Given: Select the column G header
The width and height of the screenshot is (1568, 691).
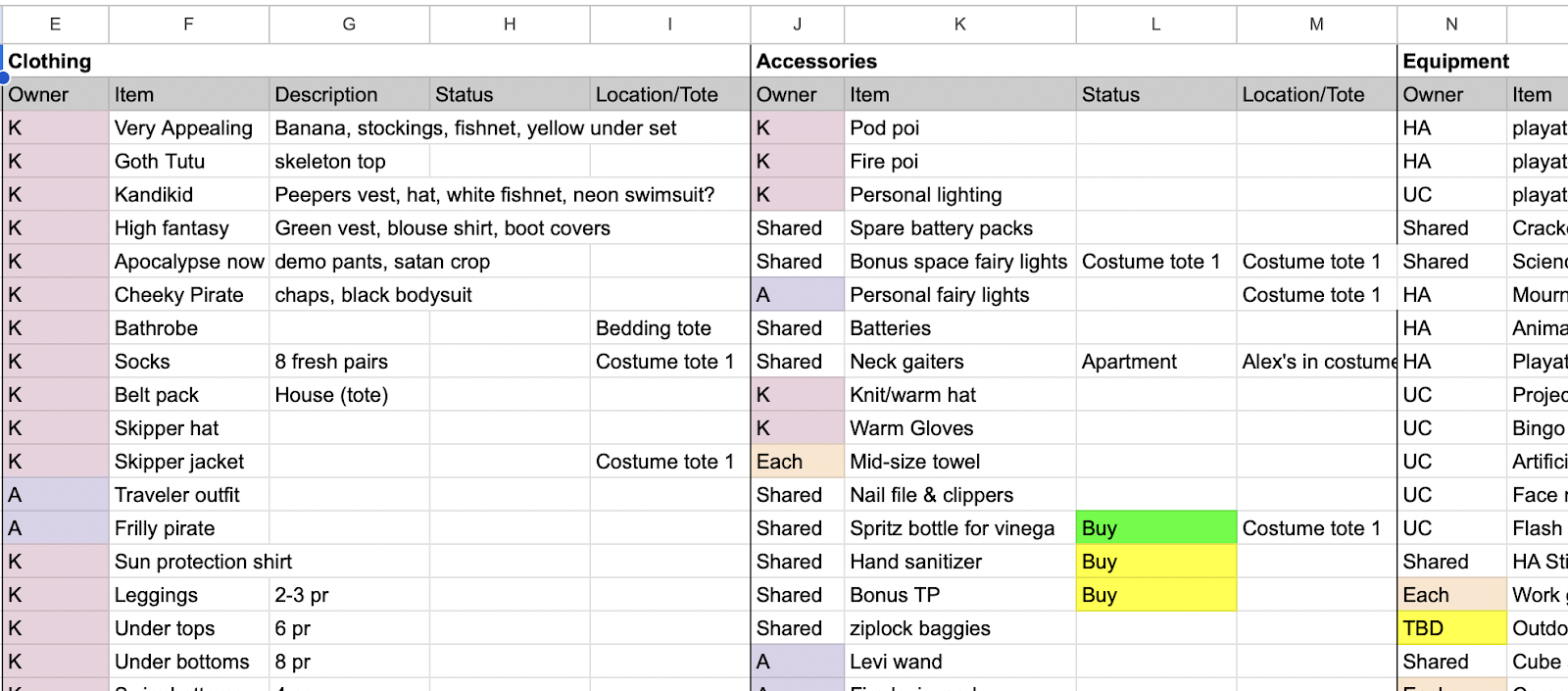Looking at the screenshot, I should tap(349, 25).
